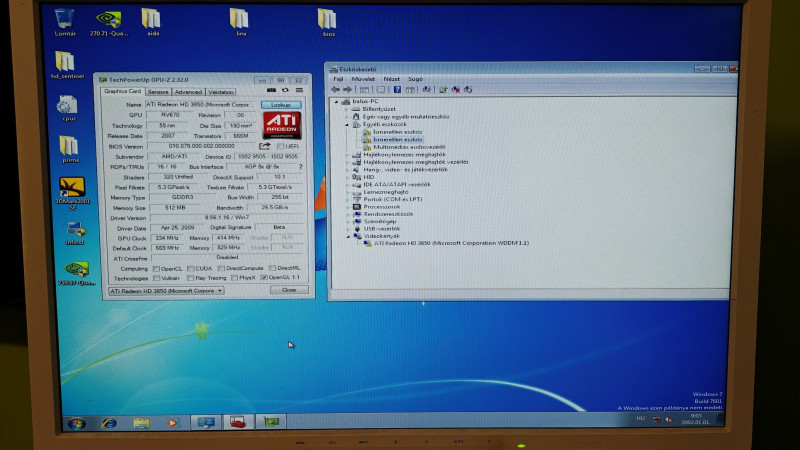Image resolution: width=800 pixels, height=450 pixels.
Task: Open the Lomtár recycle bin desktop icon
Action: pyautogui.click(x=65, y=22)
